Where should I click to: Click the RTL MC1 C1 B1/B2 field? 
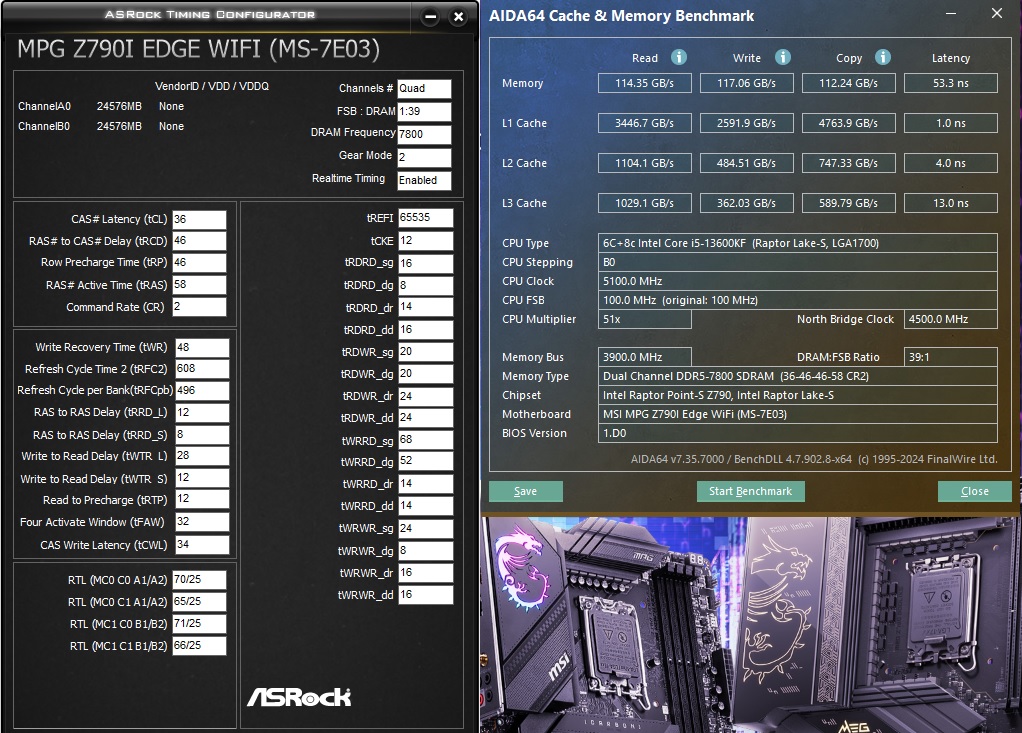point(199,646)
